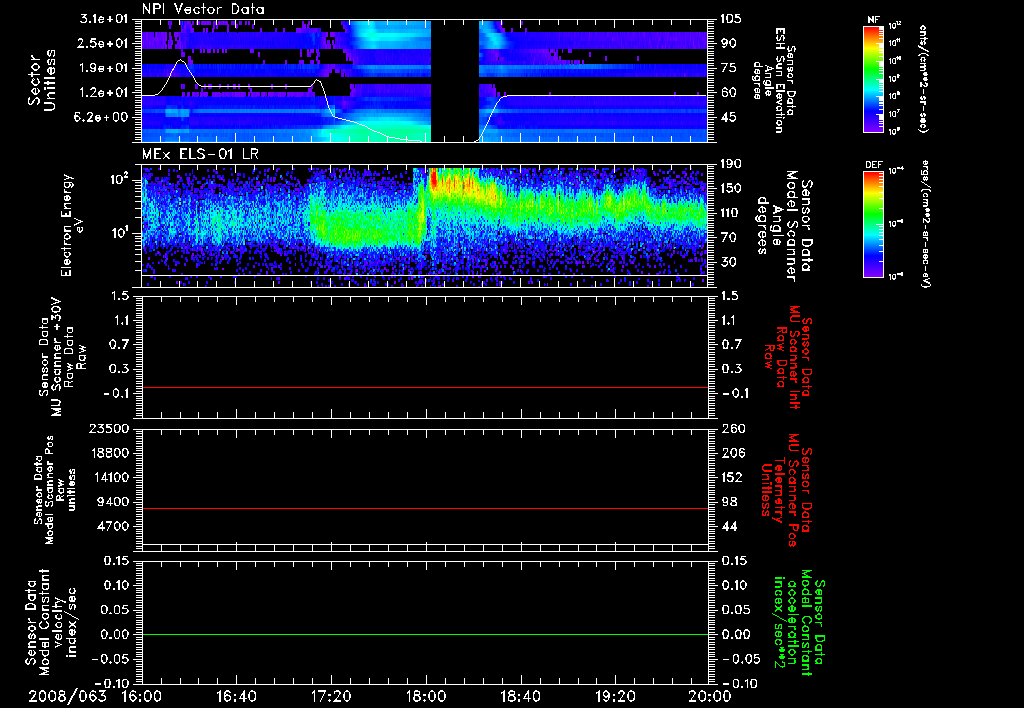Click the 6.2e+00 sector tick value
1024x708 pixels.
(x=99, y=118)
